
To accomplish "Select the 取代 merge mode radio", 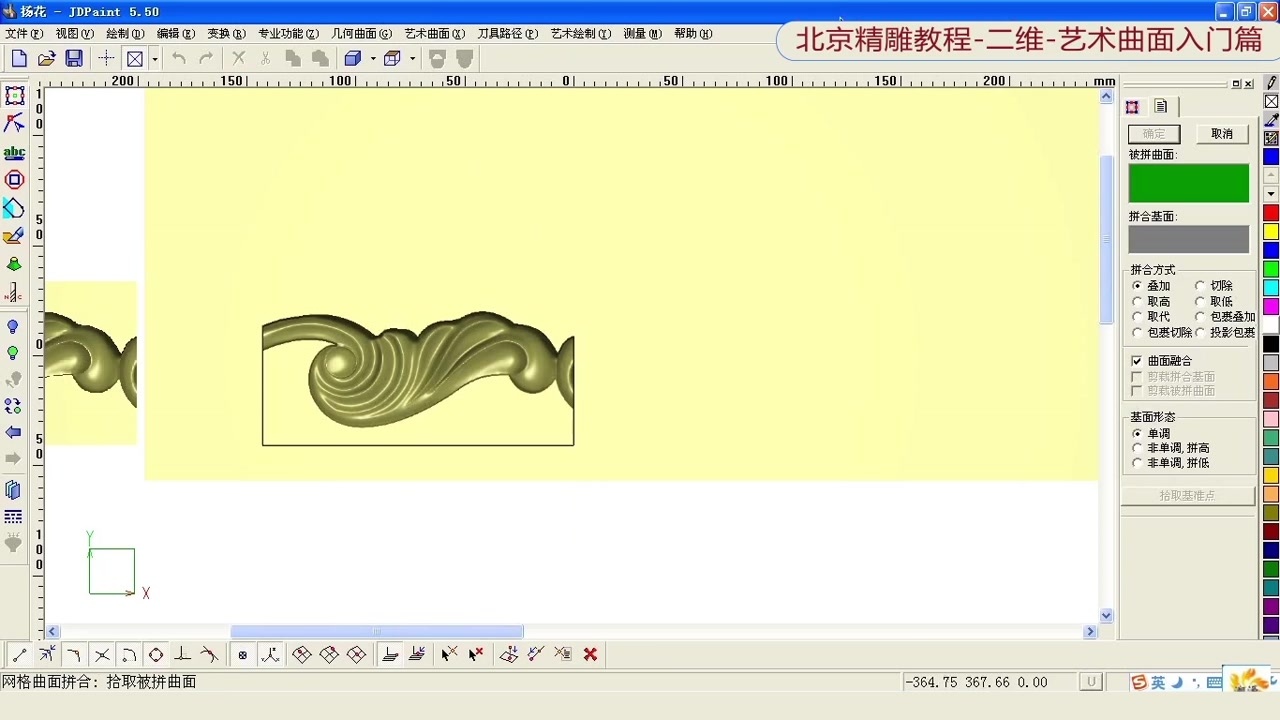I will (1137, 317).
